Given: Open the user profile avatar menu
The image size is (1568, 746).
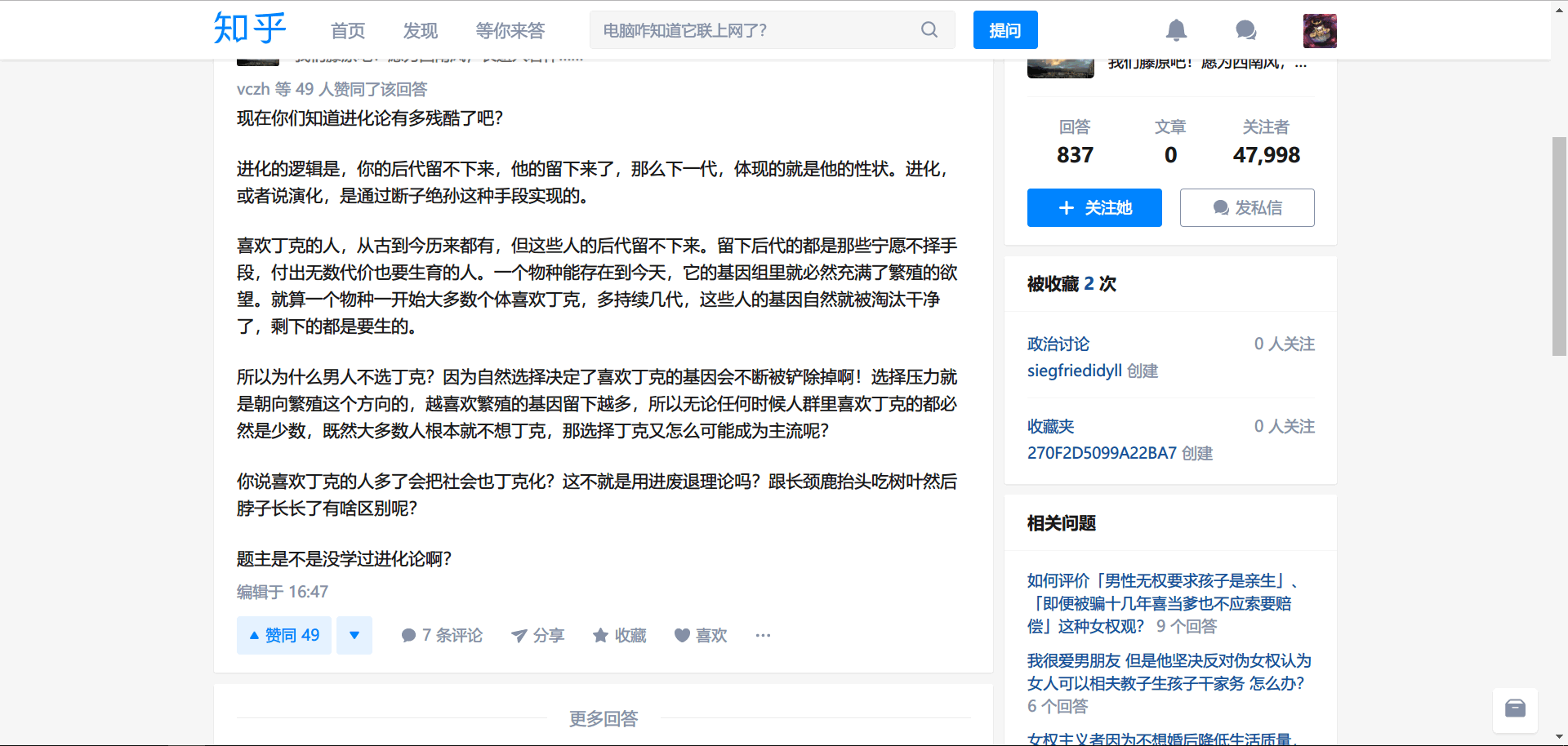Looking at the screenshot, I should (1320, 31).
